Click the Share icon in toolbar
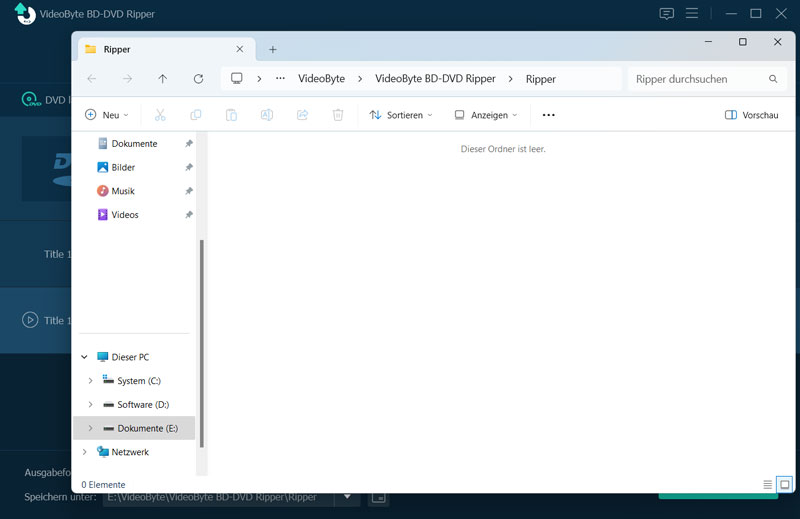 tap(303, 115)
